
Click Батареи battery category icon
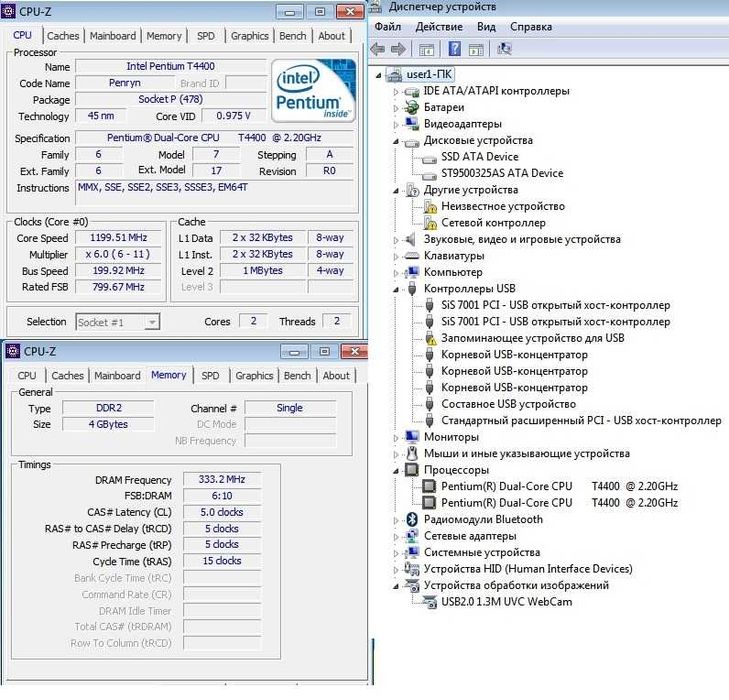pyautogui.click(x=411, y=107)
